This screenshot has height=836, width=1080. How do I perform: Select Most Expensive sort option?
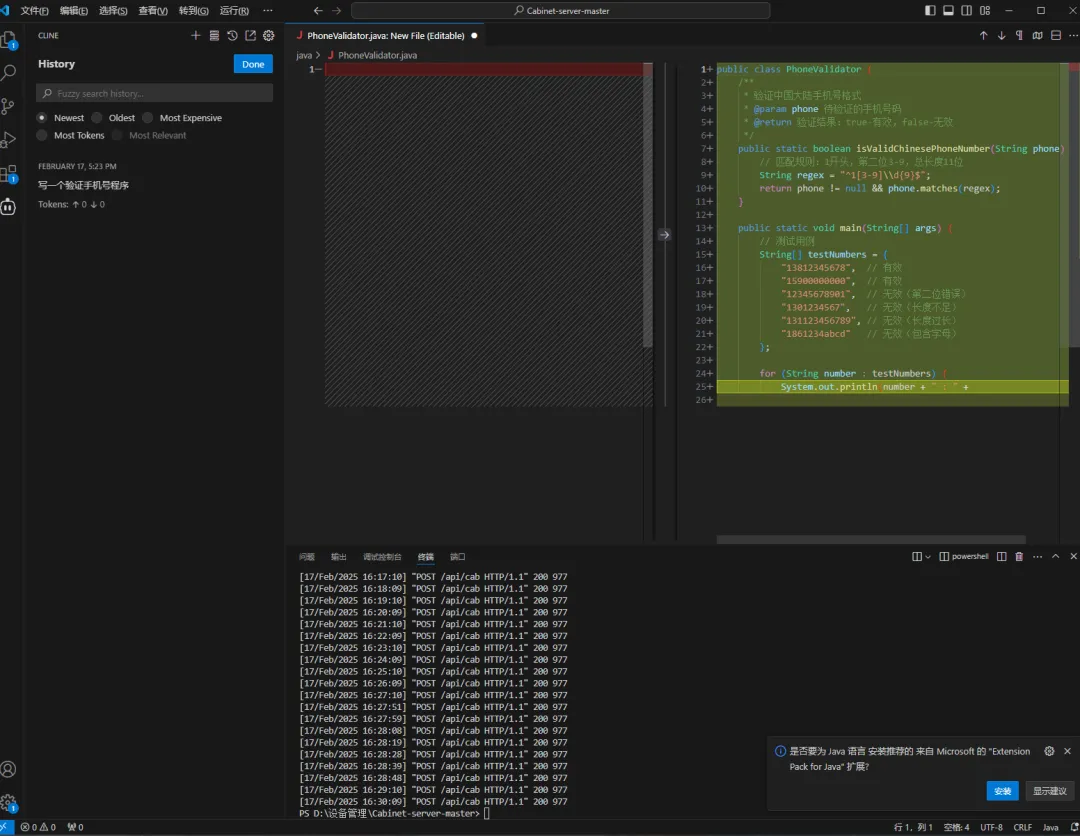click(148, 118)
